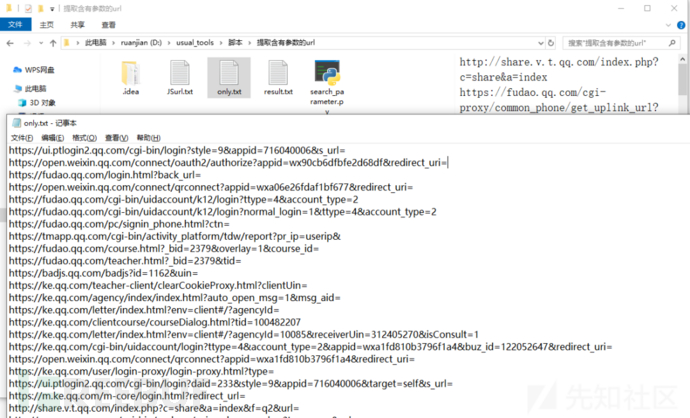Open Notepad 文件(F) menu
This screenshot has width=690, height=418.
tap(22, 138)
